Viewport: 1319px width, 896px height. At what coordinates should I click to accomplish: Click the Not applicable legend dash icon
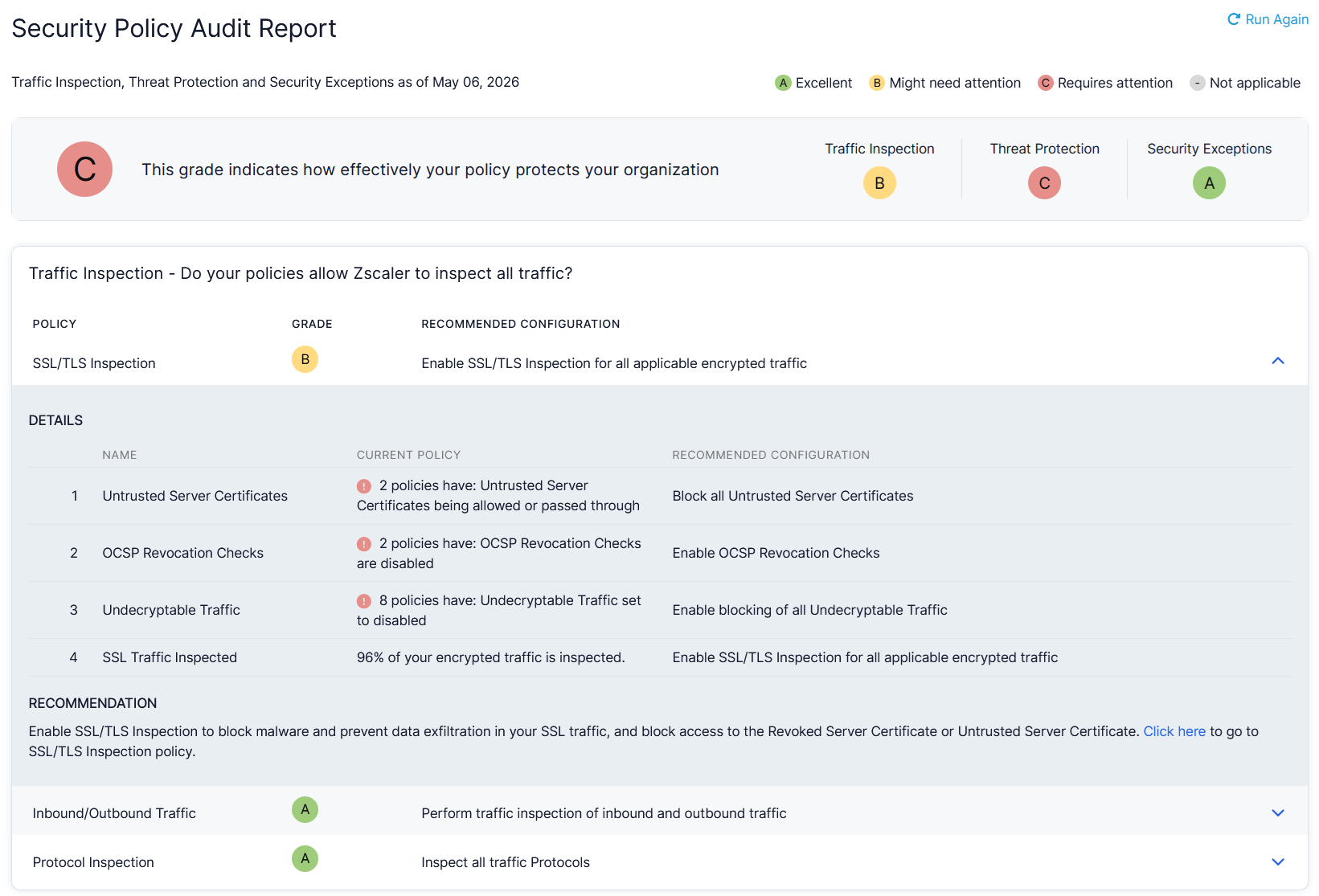[x=1198, y=83]
